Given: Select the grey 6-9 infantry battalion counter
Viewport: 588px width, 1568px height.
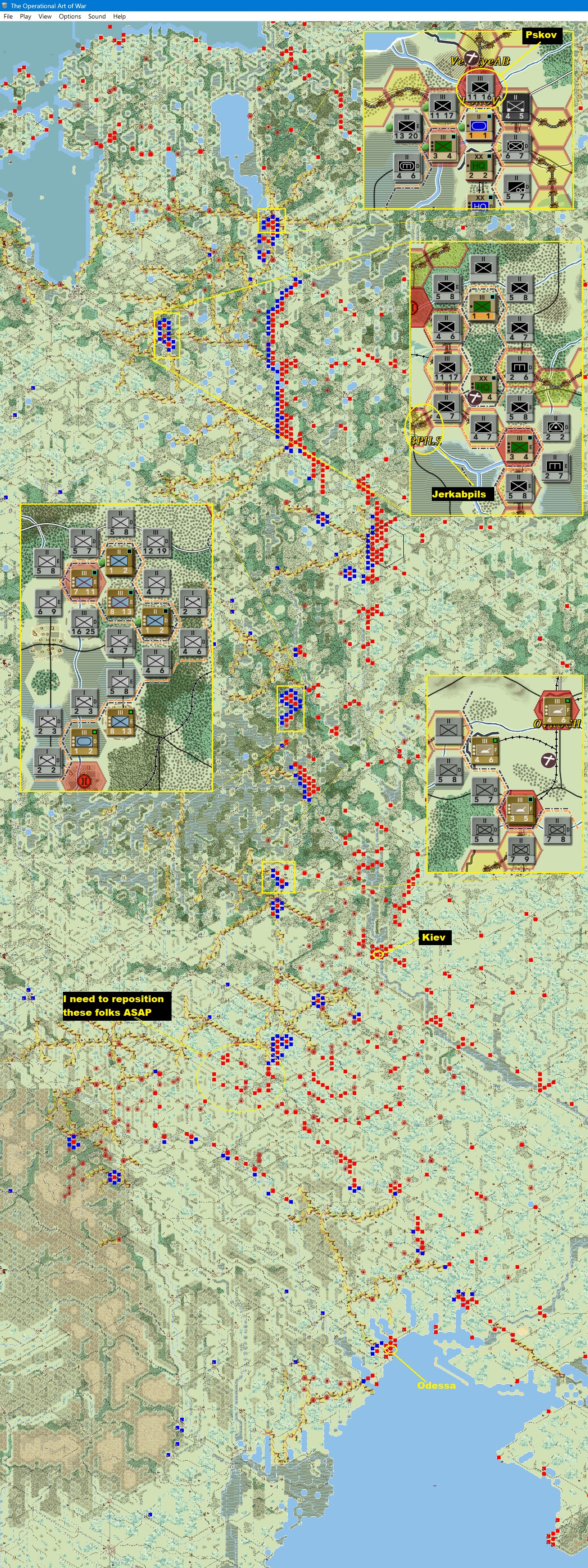Looking at the screenshot, I should (48, 602).
